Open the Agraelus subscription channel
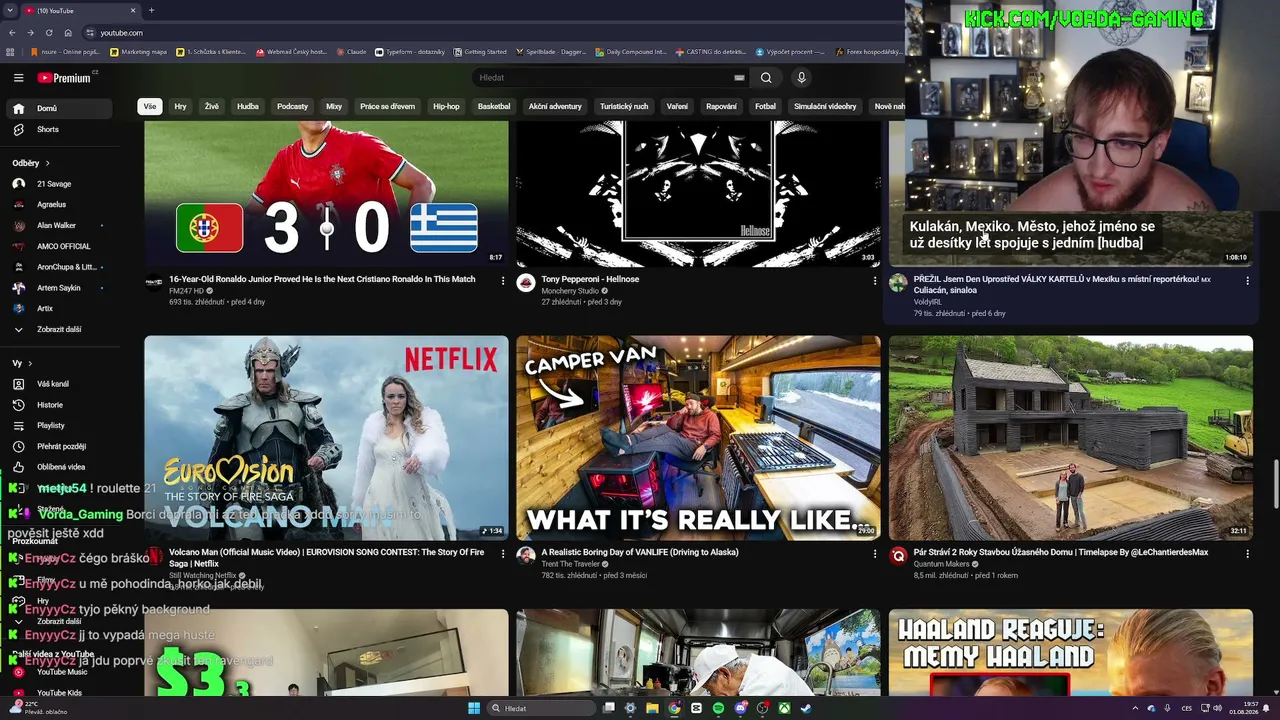This screenshot has width=1280, height=720. coord(61,205)
